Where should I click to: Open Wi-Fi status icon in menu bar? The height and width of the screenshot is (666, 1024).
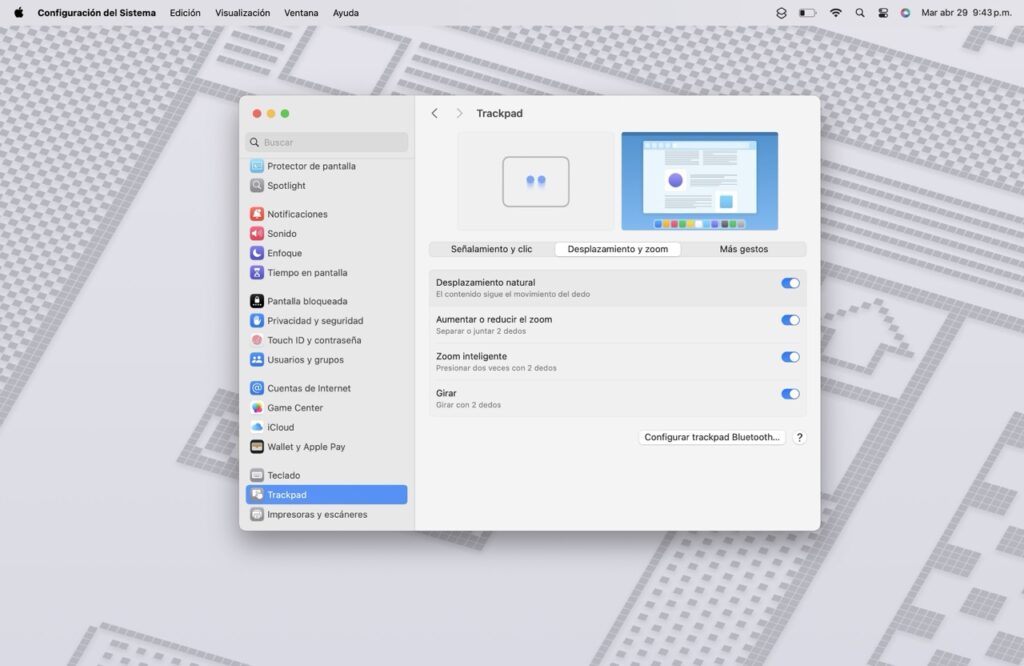coord(835,12)
